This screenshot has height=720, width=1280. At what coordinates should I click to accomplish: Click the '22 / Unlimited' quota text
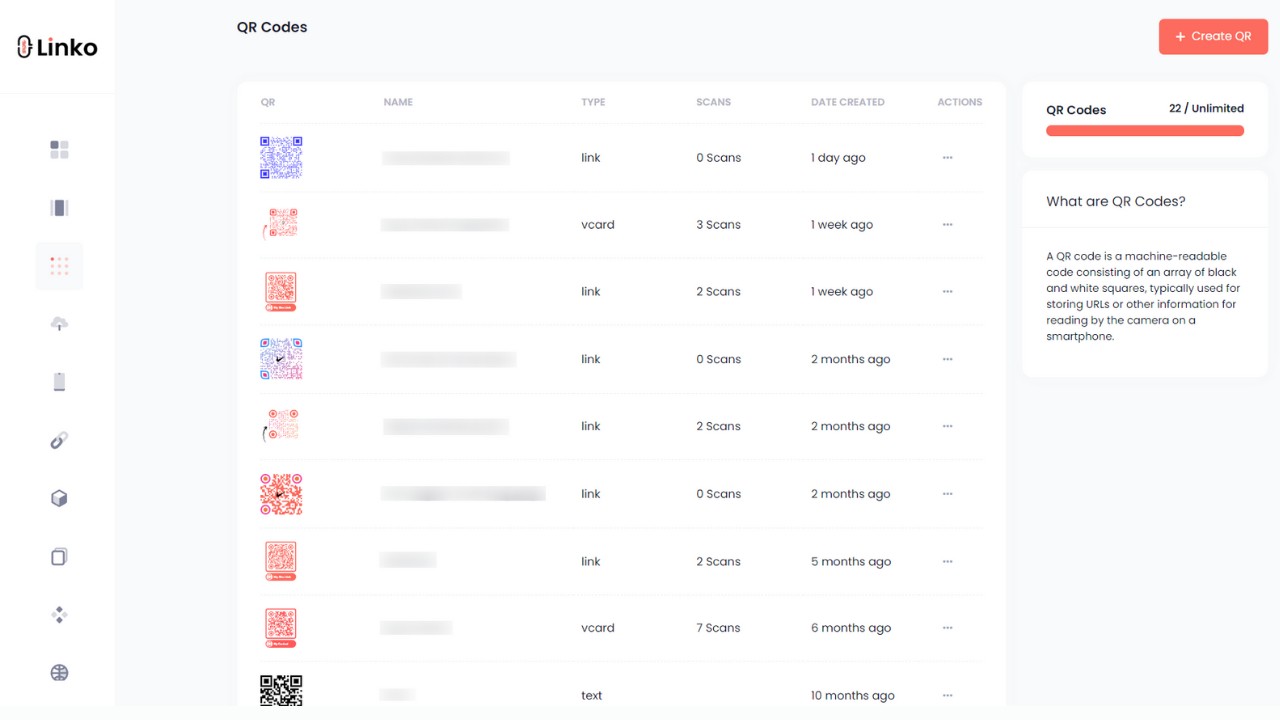pos(1206,108)
